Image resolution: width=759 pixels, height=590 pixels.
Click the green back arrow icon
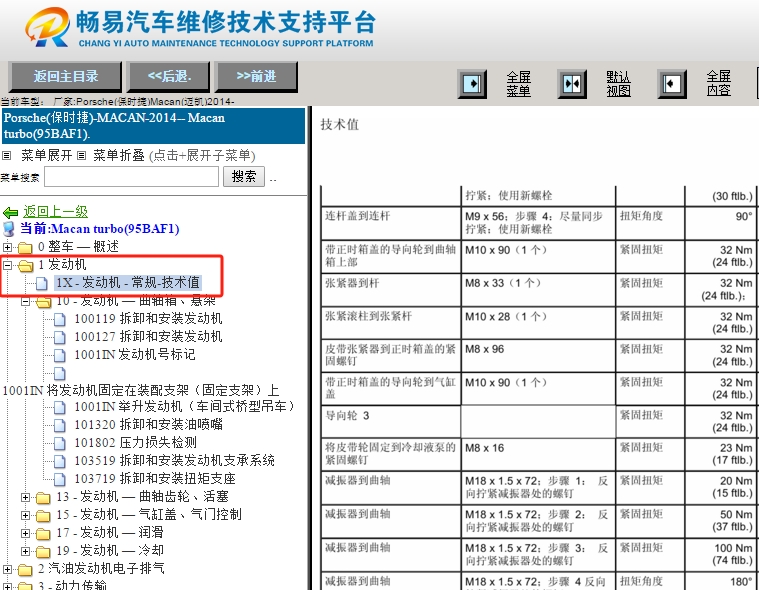(11, 212)
